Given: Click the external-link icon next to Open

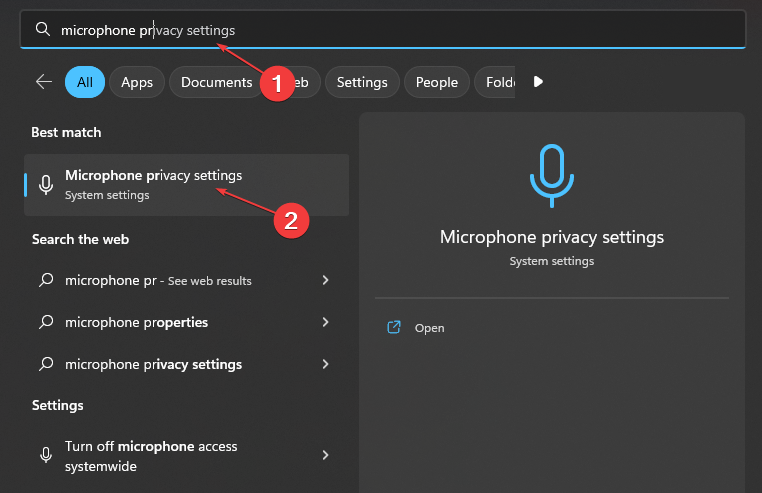Looking at the screenshot, I should (x=394, y=328).
